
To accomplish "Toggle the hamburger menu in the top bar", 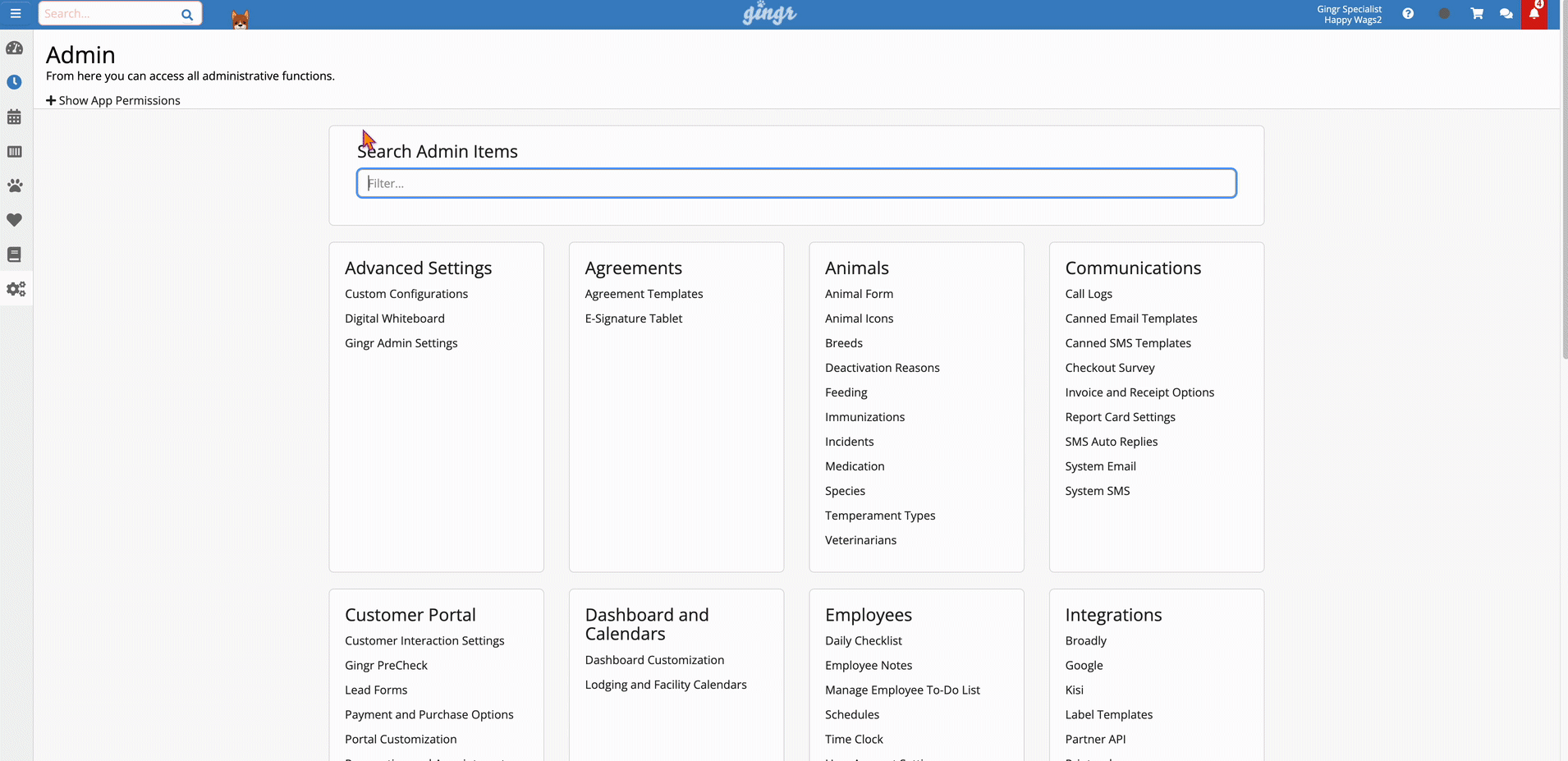I will [x=16, y=13].
